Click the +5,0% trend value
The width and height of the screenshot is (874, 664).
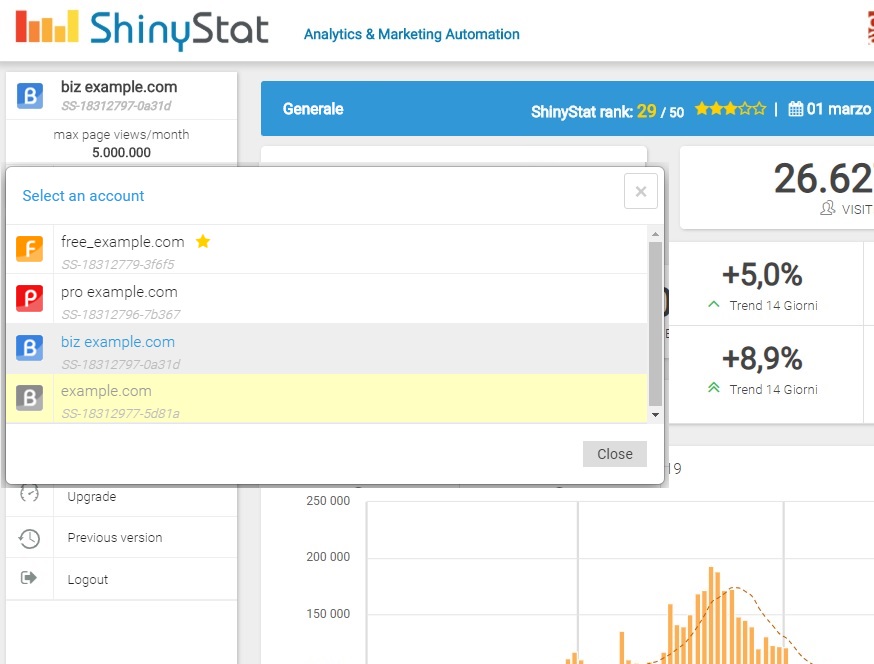tap(762, 275)
